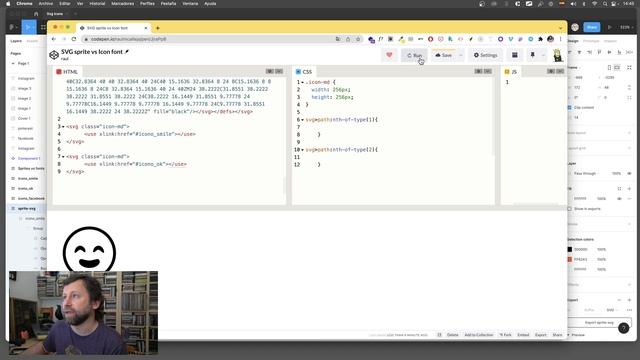Open the CSS editor dropdown chevron
Viewport: 640px width, 360px height.
click(x=488, y=71)
